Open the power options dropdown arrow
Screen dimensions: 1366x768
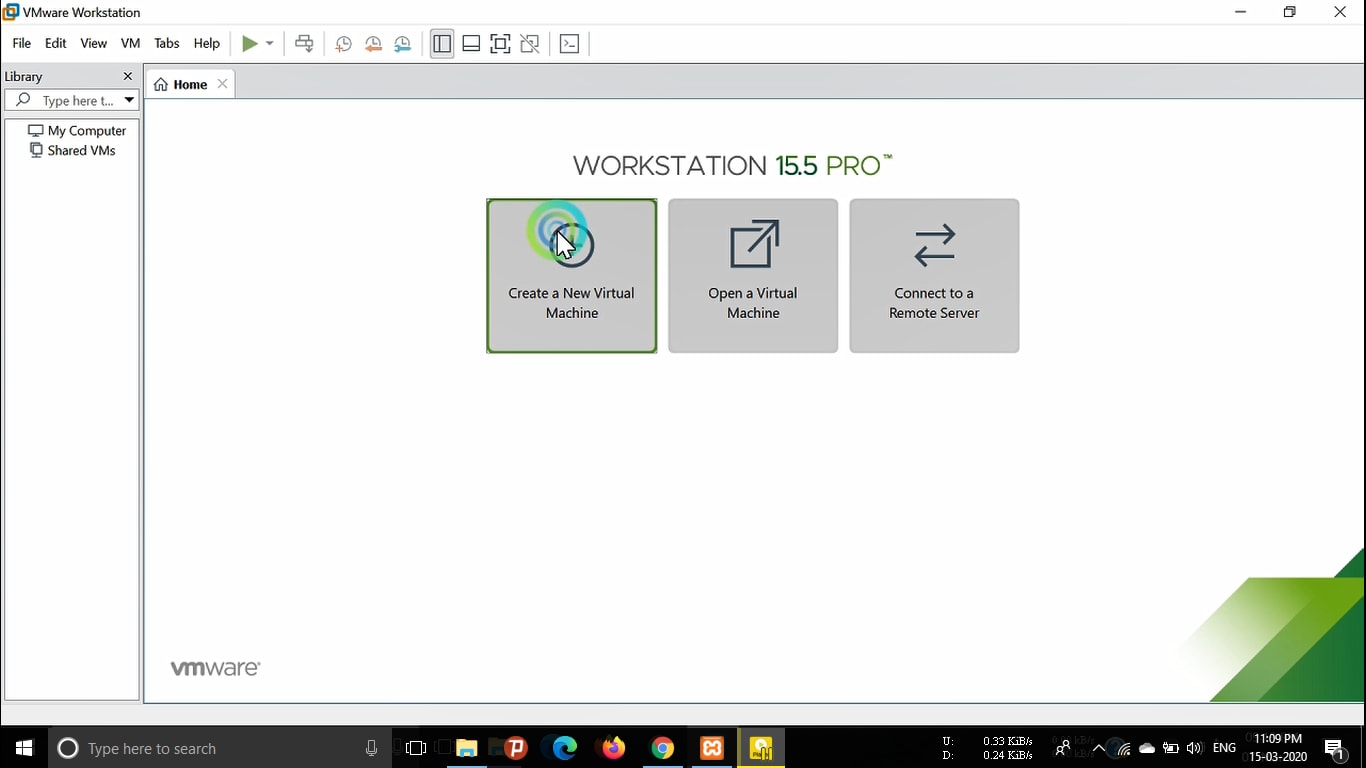270,44
